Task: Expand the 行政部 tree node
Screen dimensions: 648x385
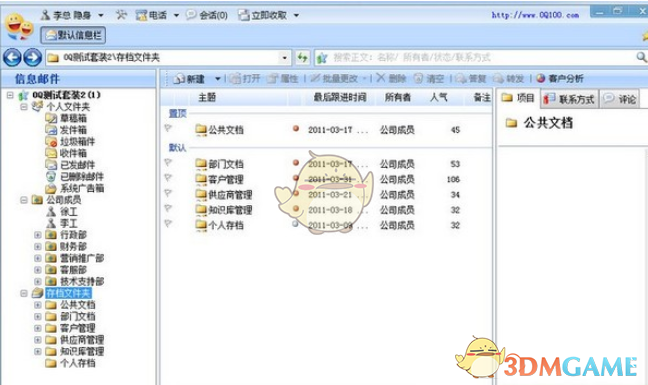Action: pyautogui.click(x=38, y=235)
